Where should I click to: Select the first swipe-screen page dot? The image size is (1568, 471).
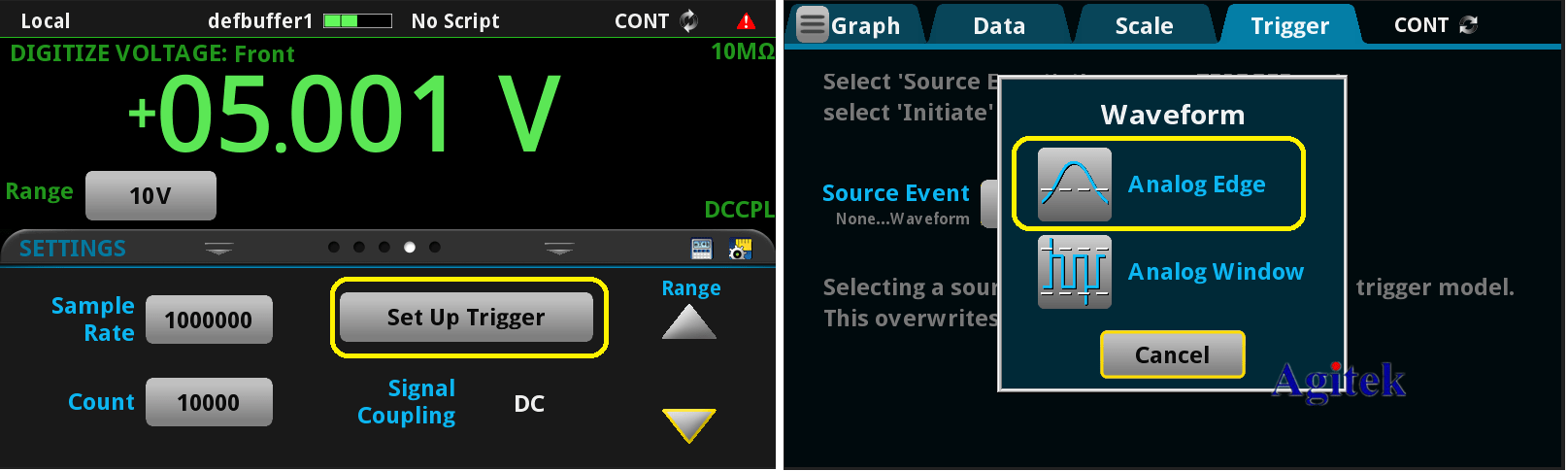(x=334, y=248)
